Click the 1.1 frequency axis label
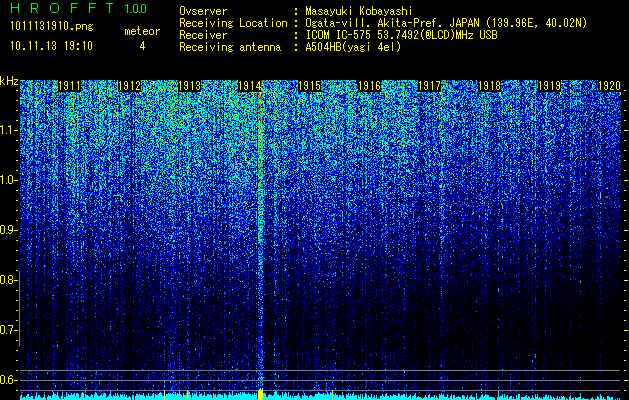629x400 pixels. tap(8, 130)
